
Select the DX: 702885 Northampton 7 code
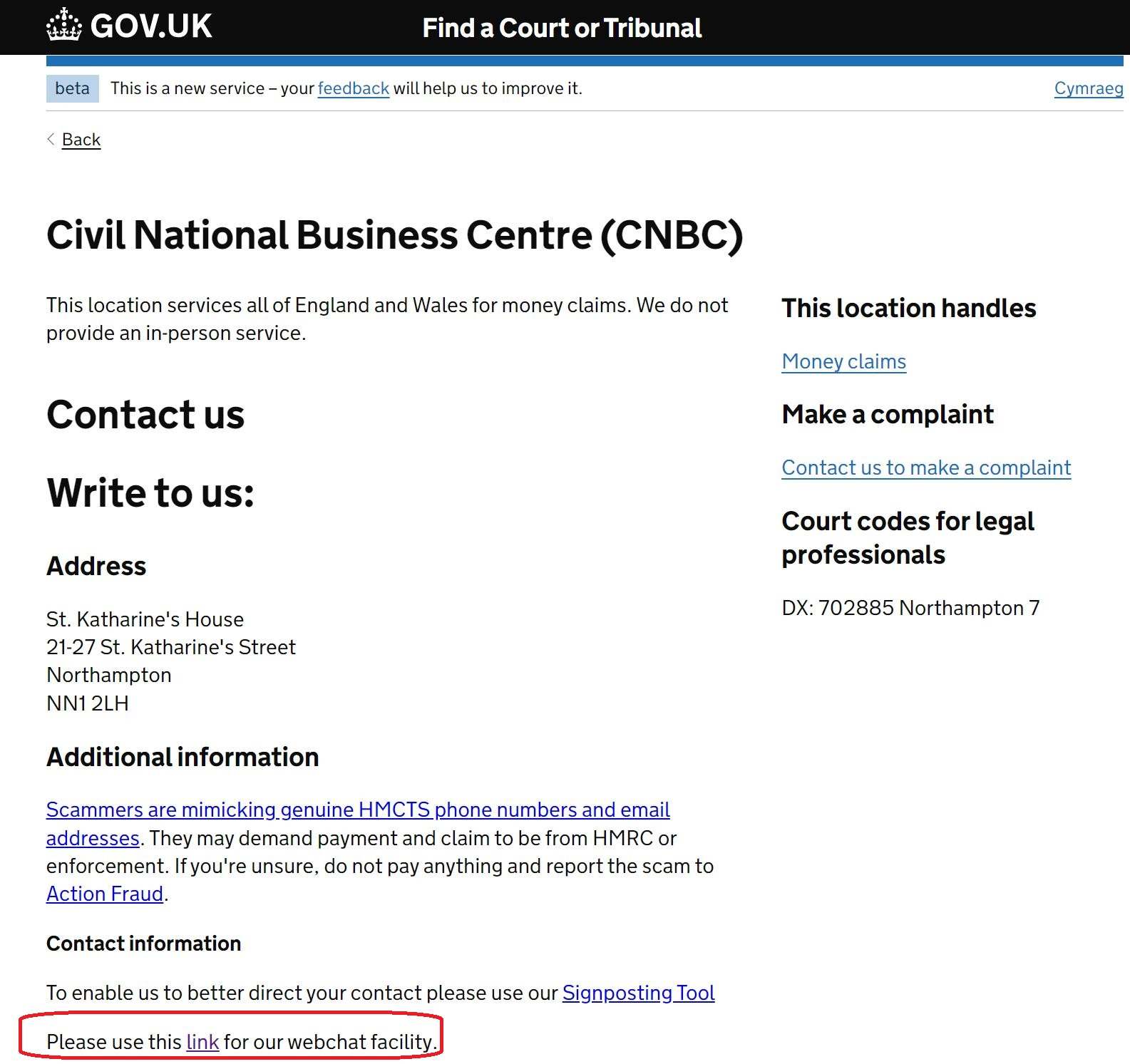(x=910, y=608)
